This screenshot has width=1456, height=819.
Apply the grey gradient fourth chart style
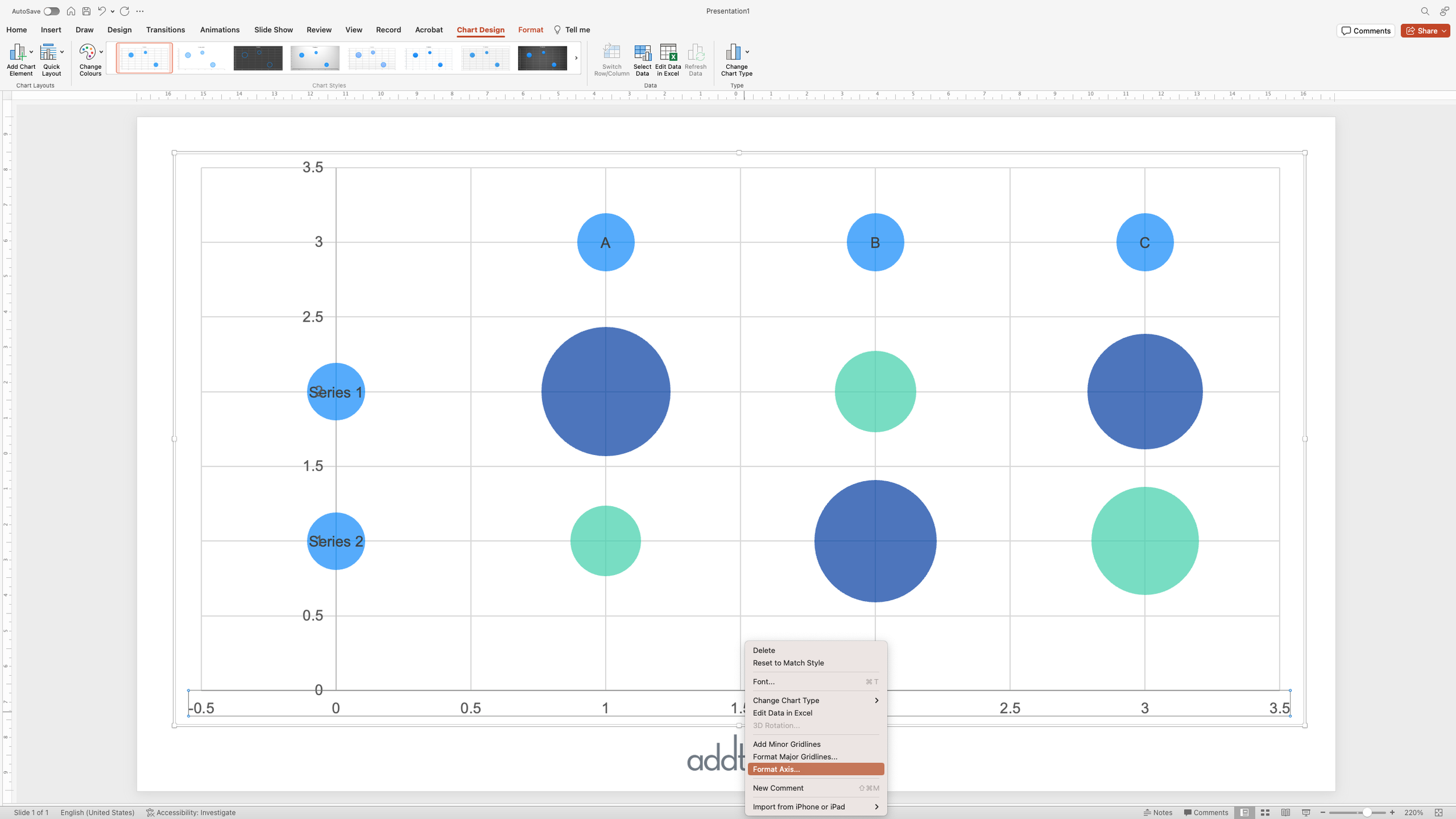coord(314,58)
